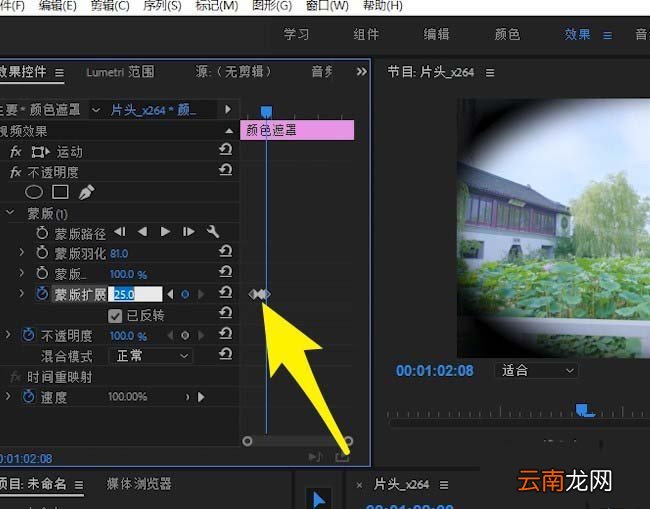
Task: Reset the 不透明度 100.0% parameter
Action: [x=226, y=334]
